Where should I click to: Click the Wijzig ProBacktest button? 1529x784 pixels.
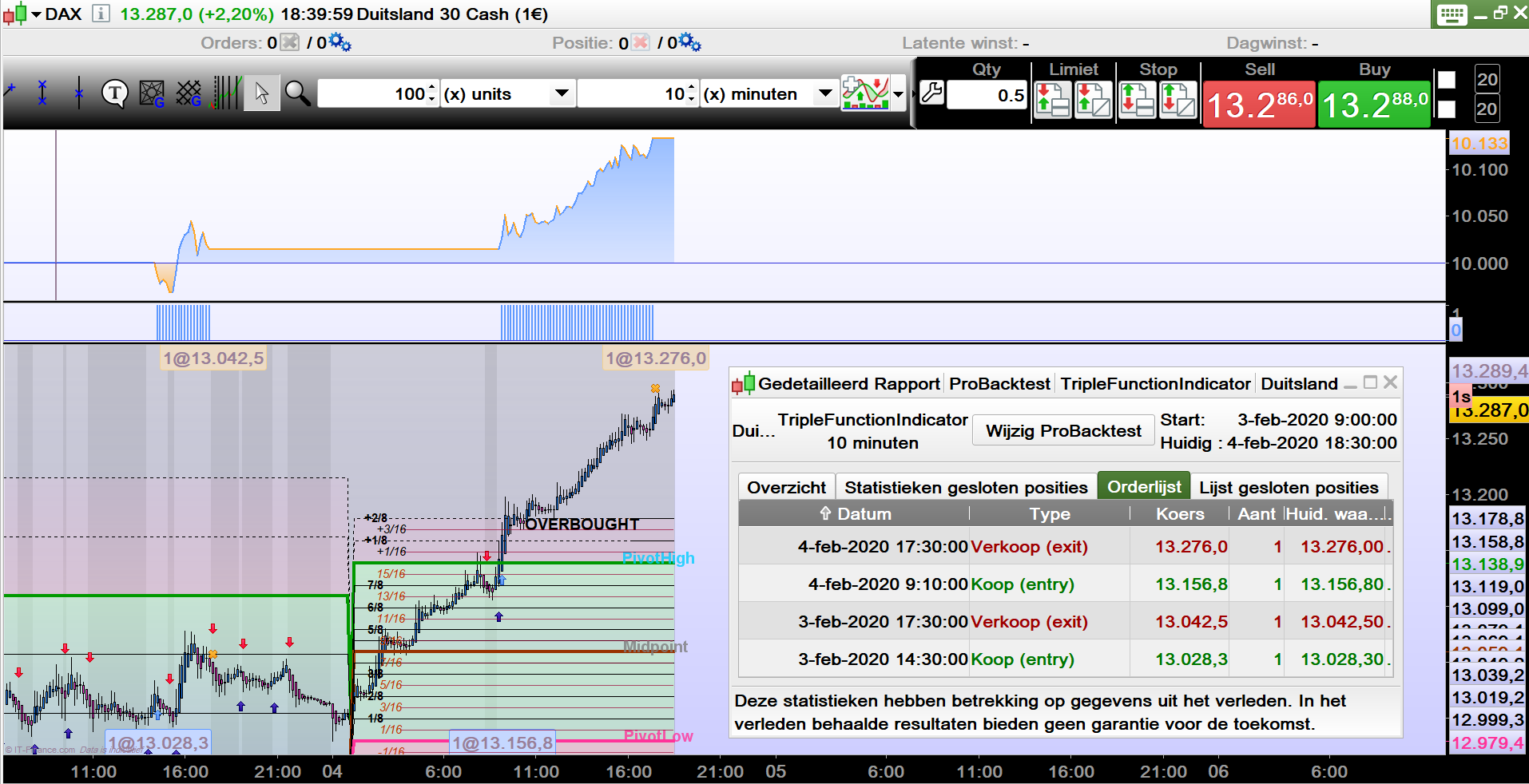click(1063, 431)
